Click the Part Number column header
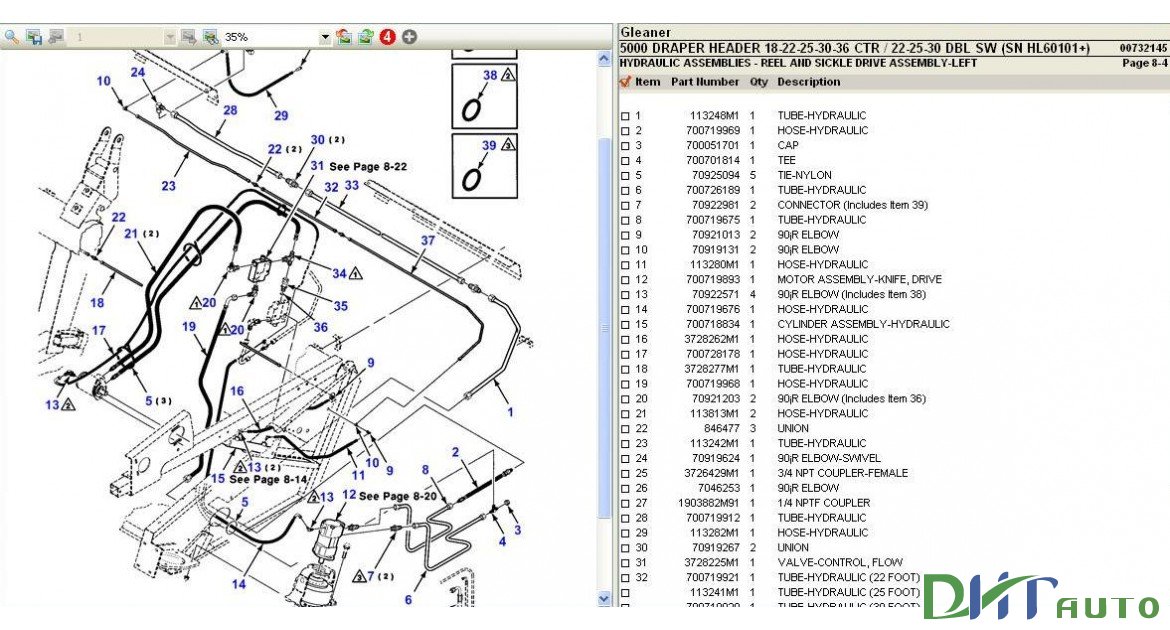Image resolution: width=1170 pixels, height=630 pixels. point(704,81)
